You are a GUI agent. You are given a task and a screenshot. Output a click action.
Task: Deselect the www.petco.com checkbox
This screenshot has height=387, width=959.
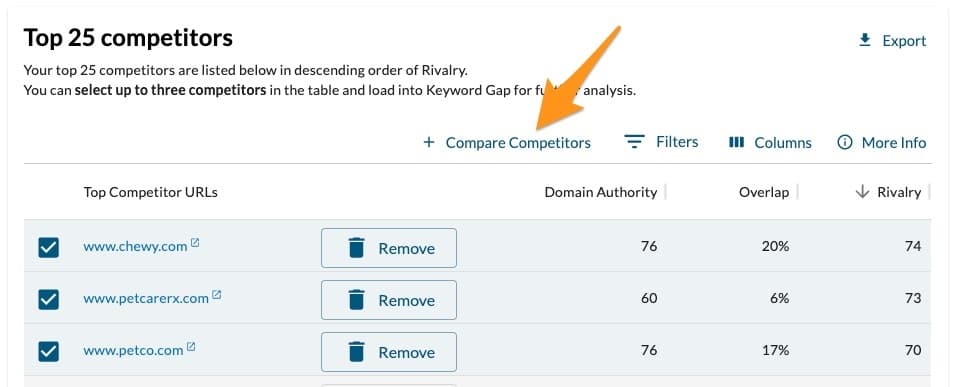point(48,352)
